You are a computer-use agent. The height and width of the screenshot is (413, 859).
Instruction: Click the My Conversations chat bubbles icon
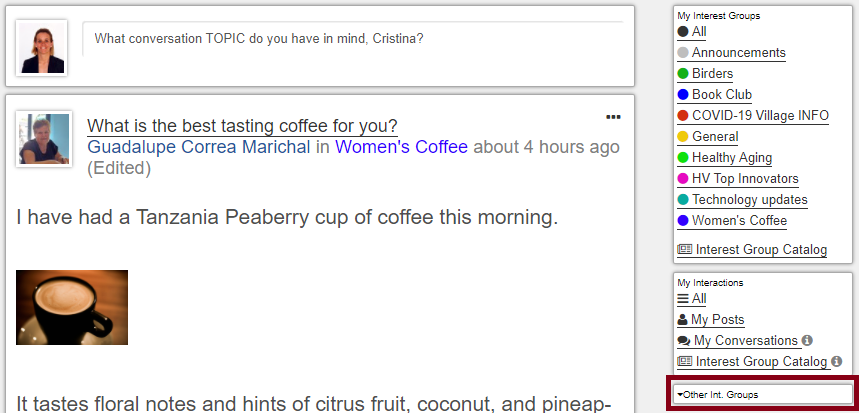(684, 341)
